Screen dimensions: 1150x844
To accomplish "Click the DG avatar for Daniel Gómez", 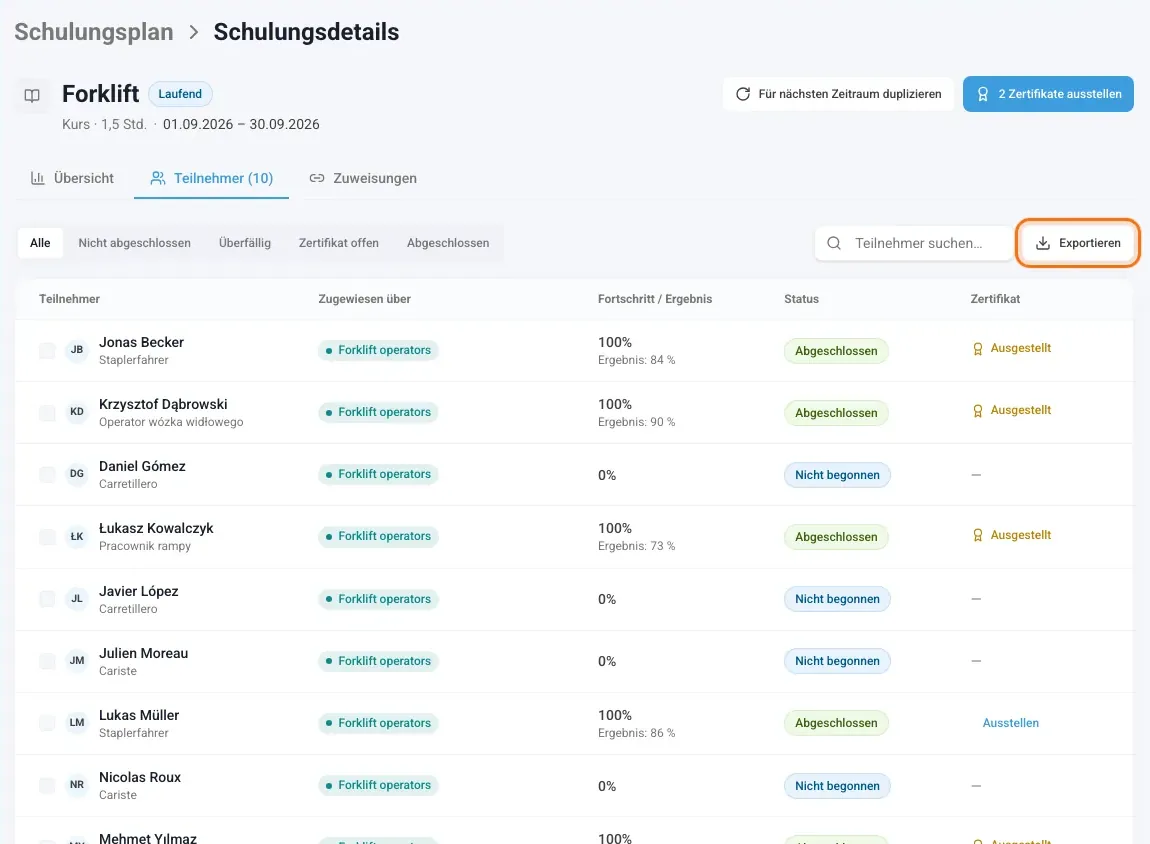I will click(77, 474).
